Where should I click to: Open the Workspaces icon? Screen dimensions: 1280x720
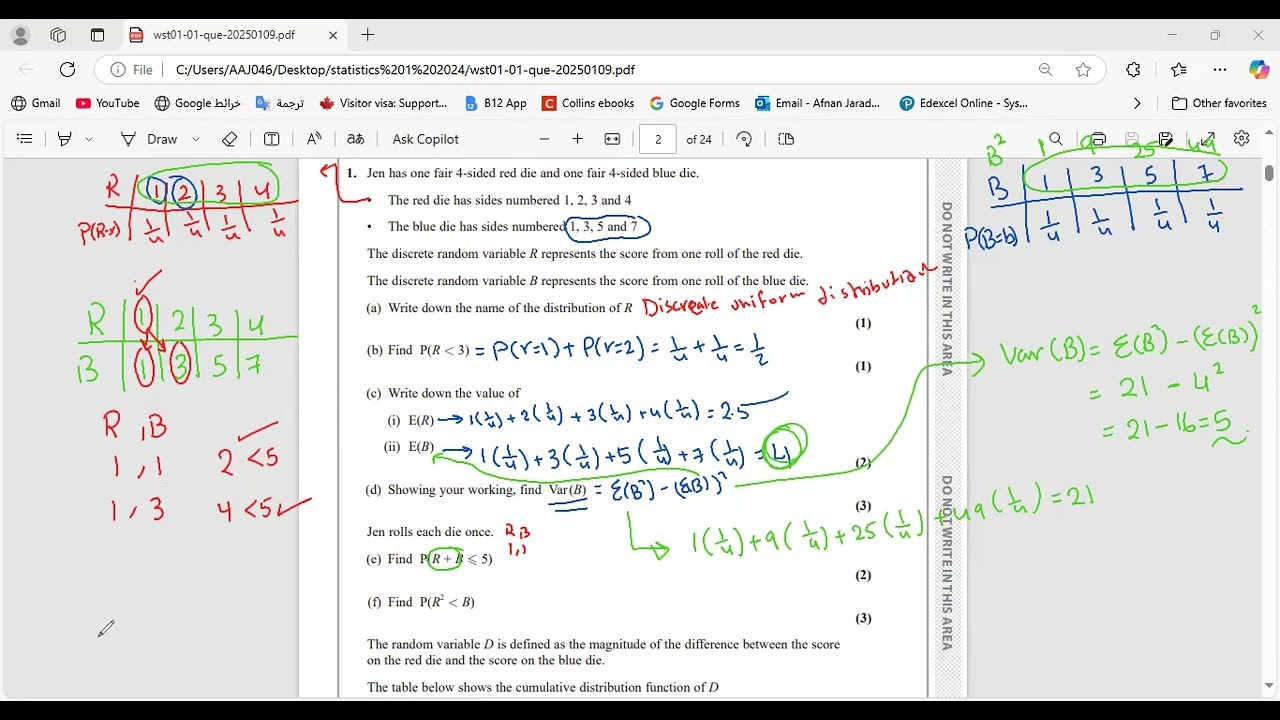pyautogui.click(x=58, y=35)
